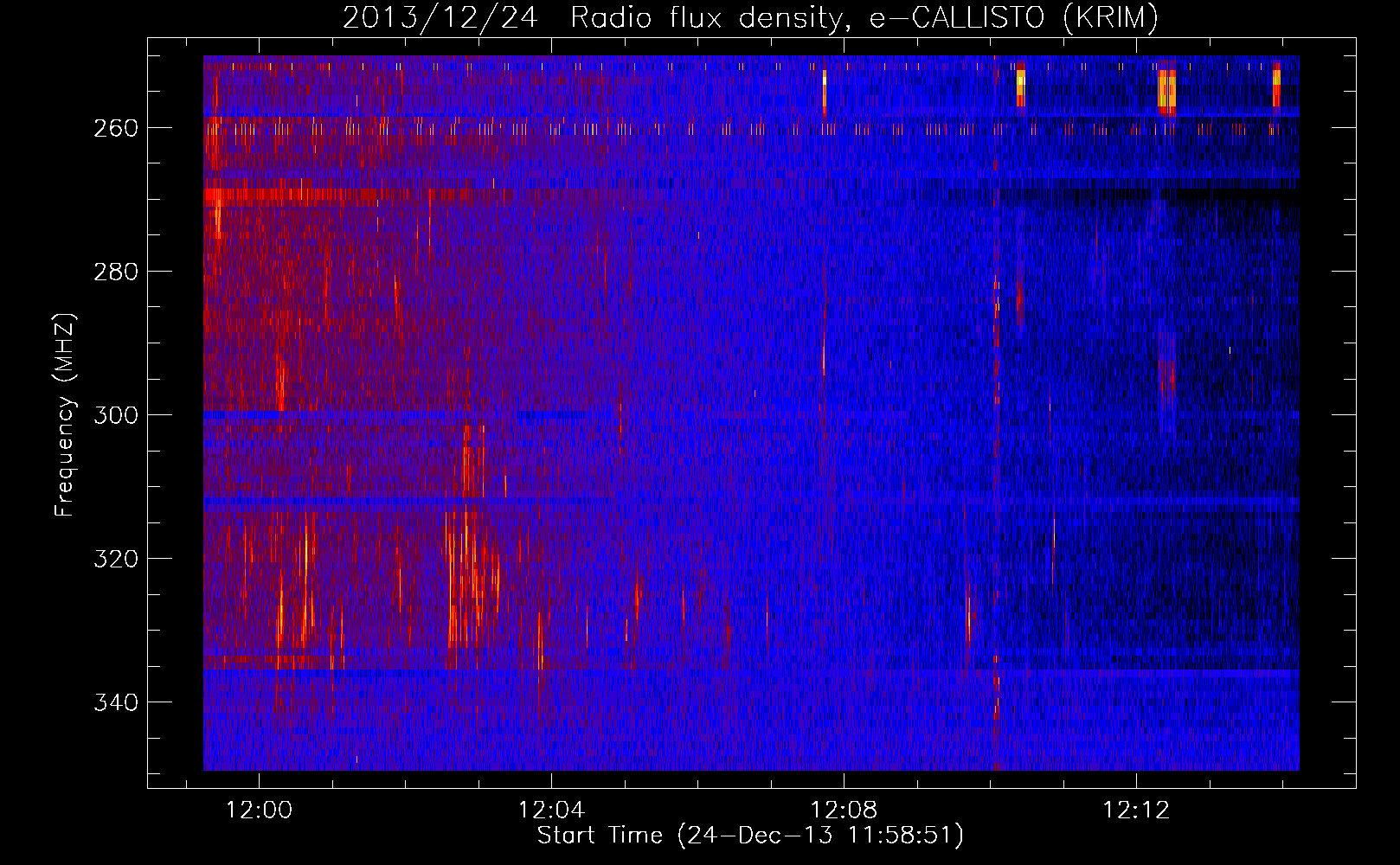The height and width of the screenshot is (865, 1400).
Task: Click the 300 frequency tick label
Action: 115,415
